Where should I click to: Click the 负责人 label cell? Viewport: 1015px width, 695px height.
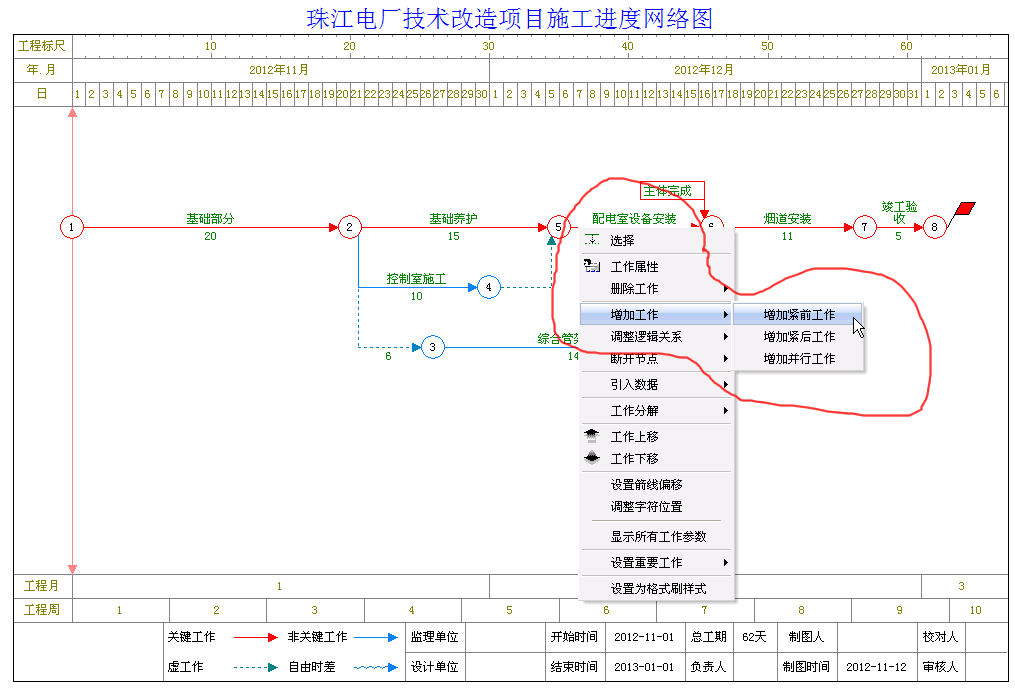[708, 667]
